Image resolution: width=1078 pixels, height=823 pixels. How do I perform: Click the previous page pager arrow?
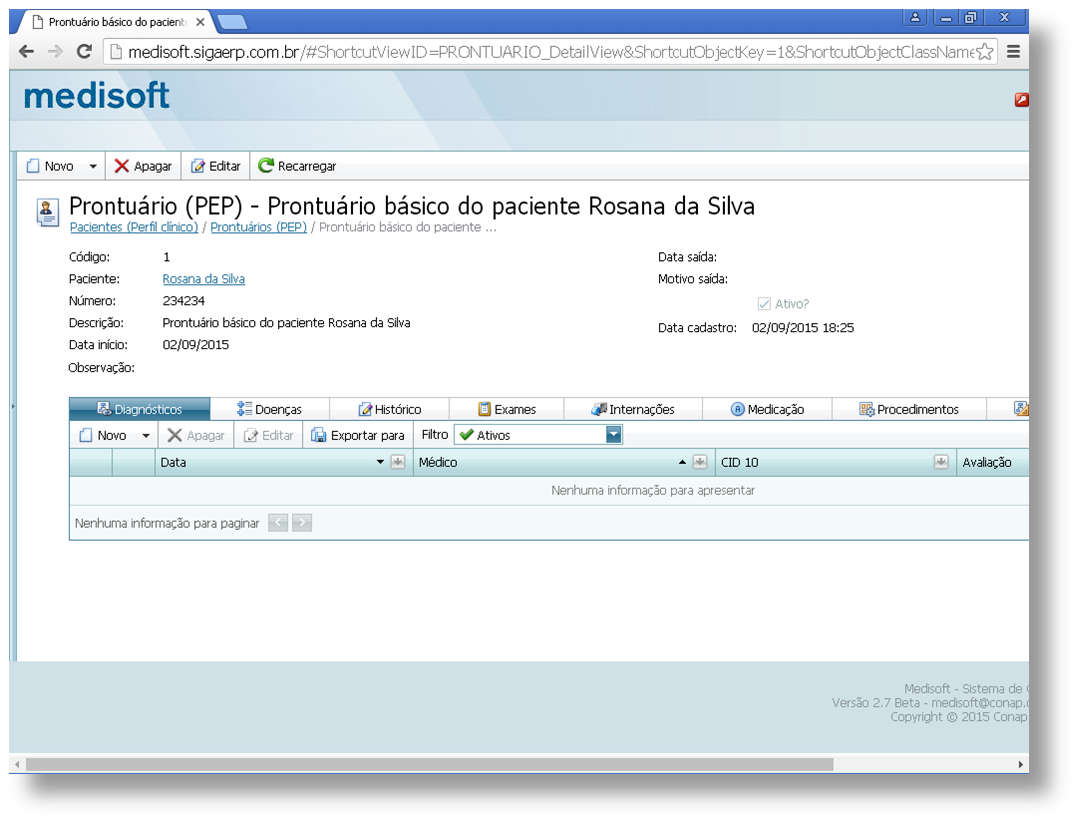[x=278, y=523]
